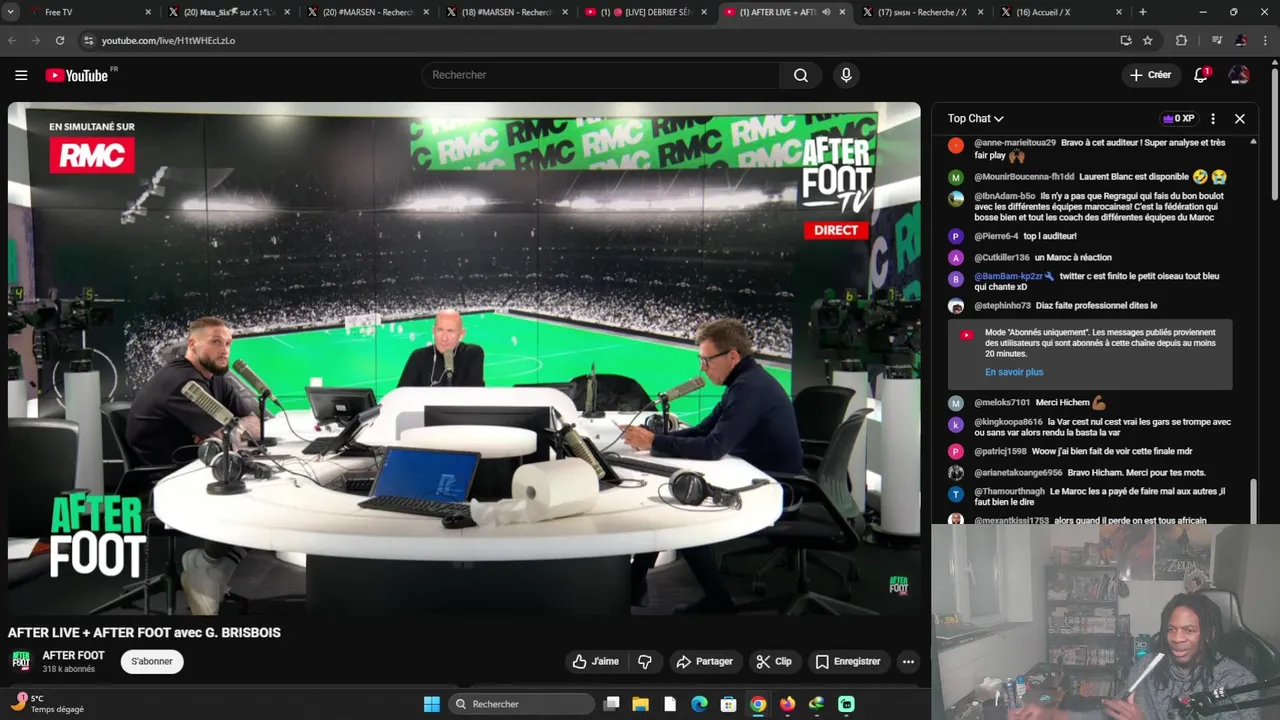This screenshot has width=1280, height=720.
Task: Click chat username @arianetakoange6956
Action: click(x=1018, y=472)
